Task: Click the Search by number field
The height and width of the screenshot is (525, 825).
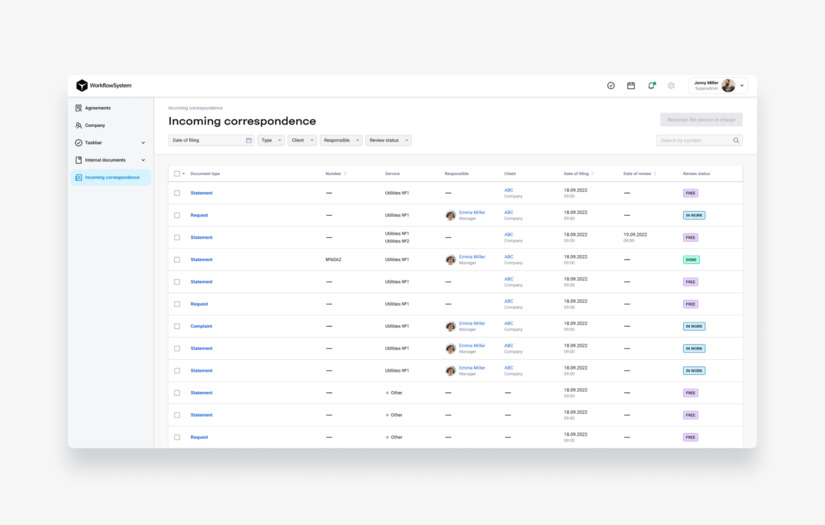Action: coord(693,141)
